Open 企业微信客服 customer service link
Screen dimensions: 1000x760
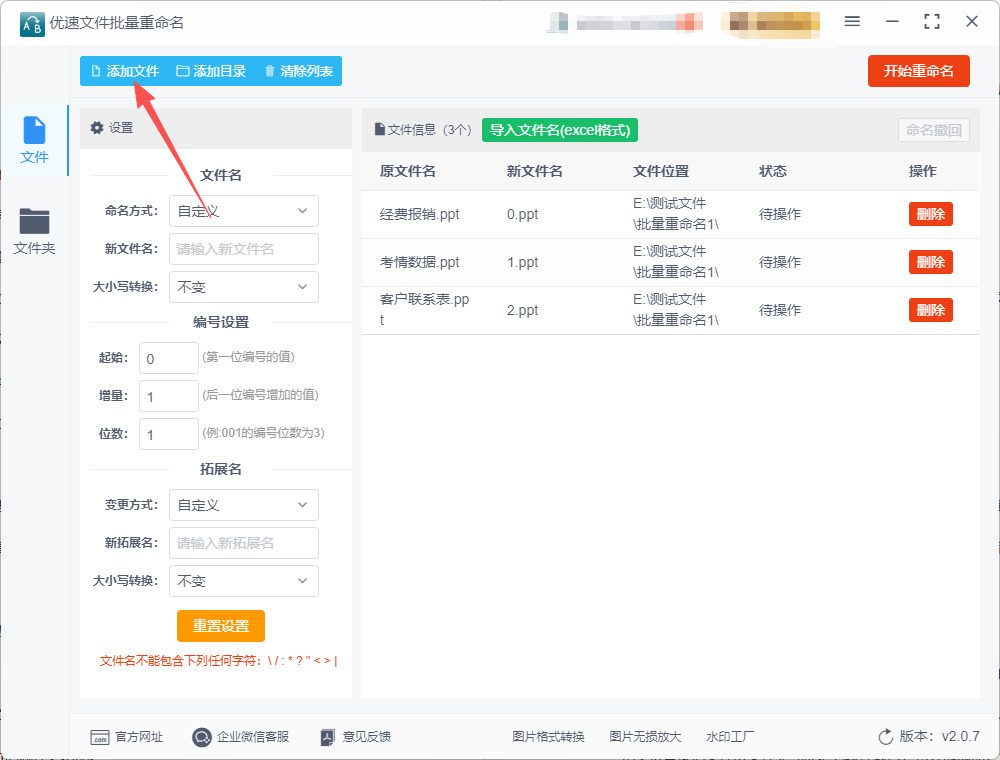point(240,737)
